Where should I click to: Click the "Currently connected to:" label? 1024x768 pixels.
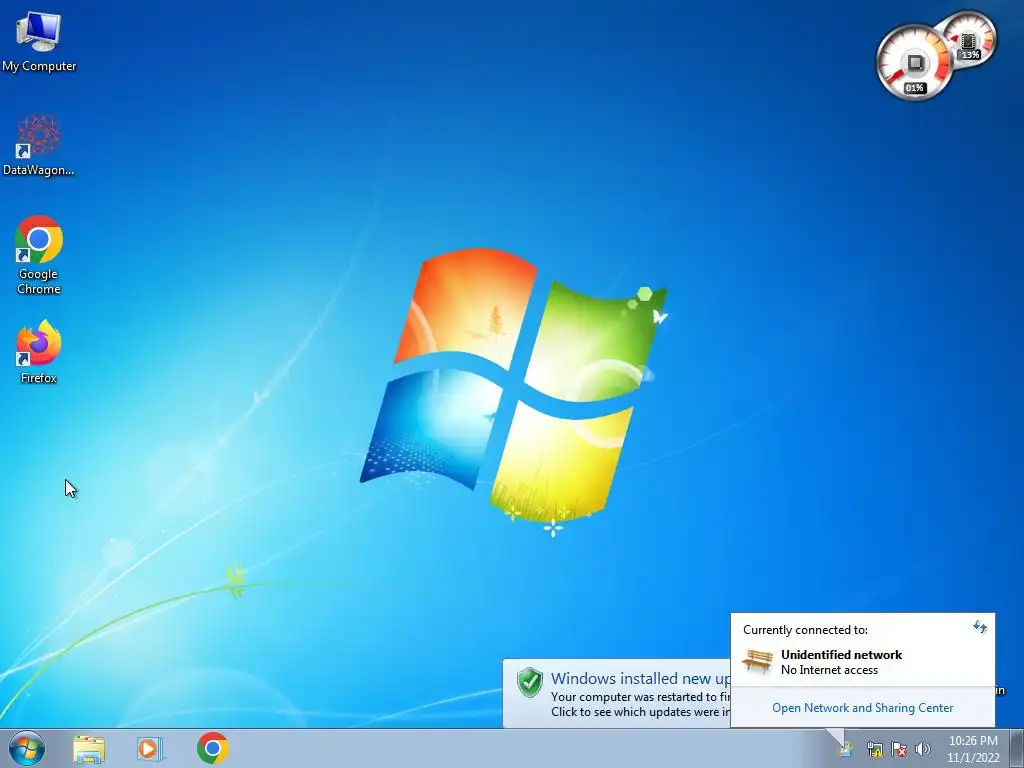coord(805,630)
